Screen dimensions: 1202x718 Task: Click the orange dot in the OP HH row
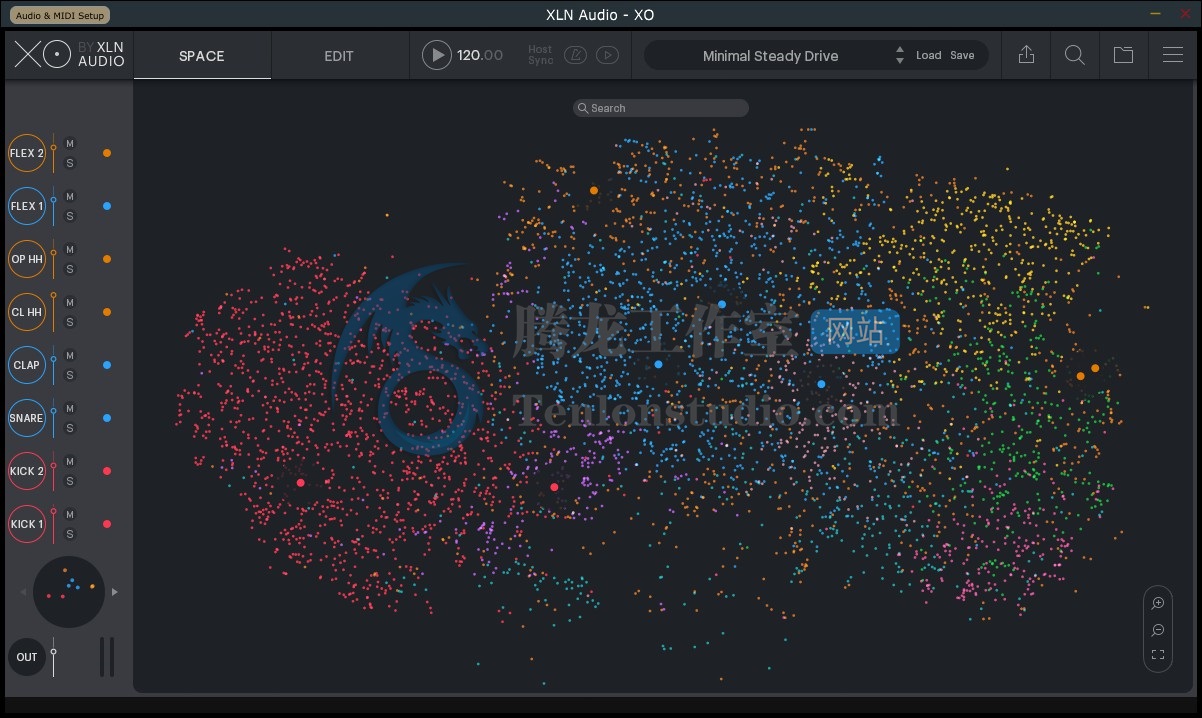pyautogui.click(x=107, y=259)
